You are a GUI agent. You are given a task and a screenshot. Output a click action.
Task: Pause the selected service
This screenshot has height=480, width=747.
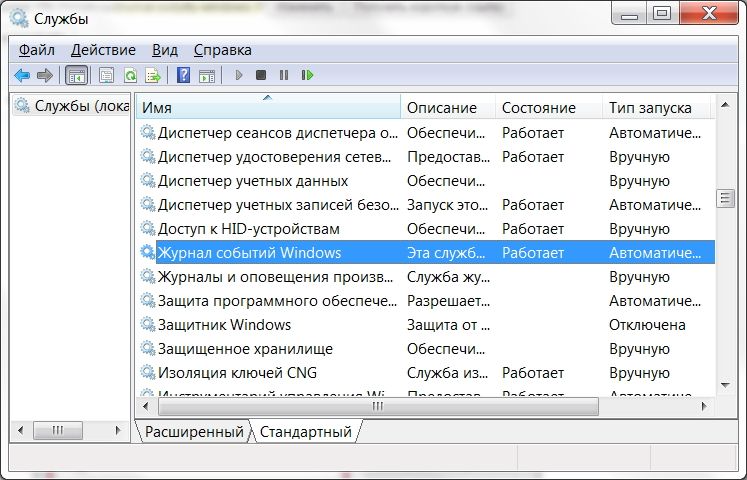284,75
